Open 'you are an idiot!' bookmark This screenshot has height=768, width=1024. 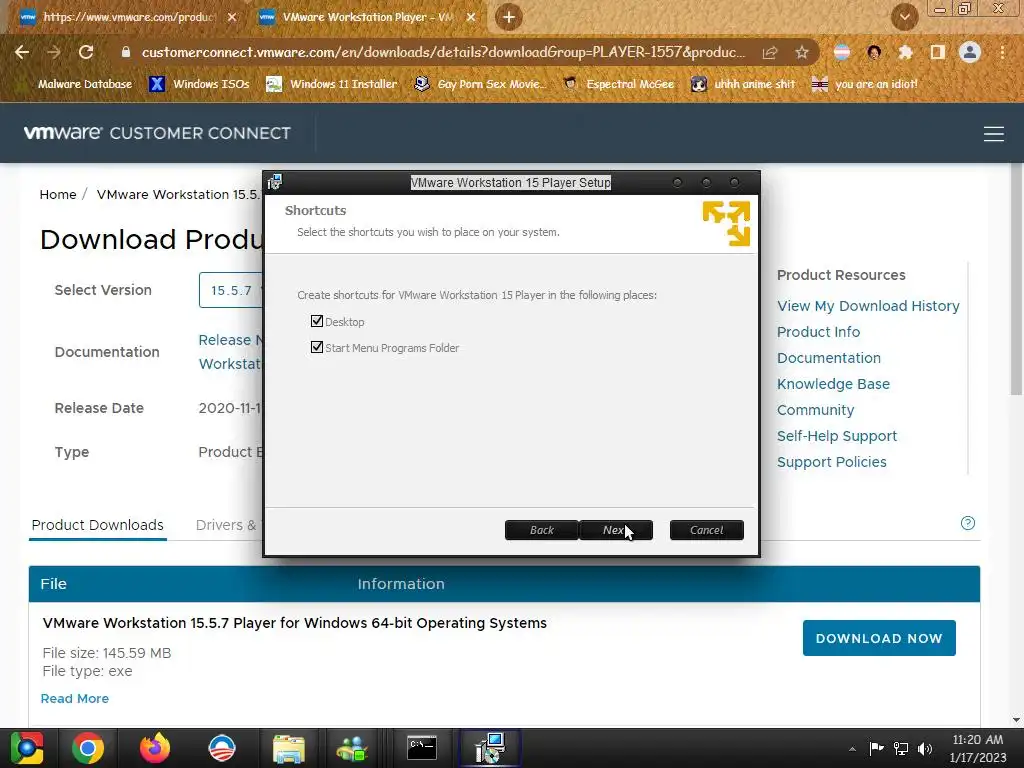pyautogui.click(x=865, y=84)
